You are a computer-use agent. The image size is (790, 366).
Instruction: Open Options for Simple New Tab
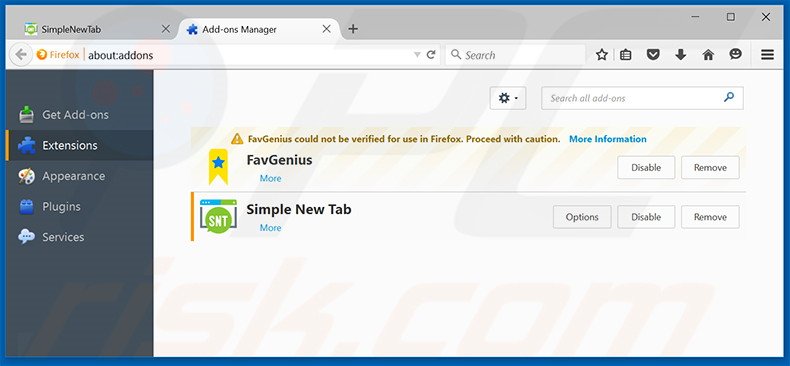582,217
